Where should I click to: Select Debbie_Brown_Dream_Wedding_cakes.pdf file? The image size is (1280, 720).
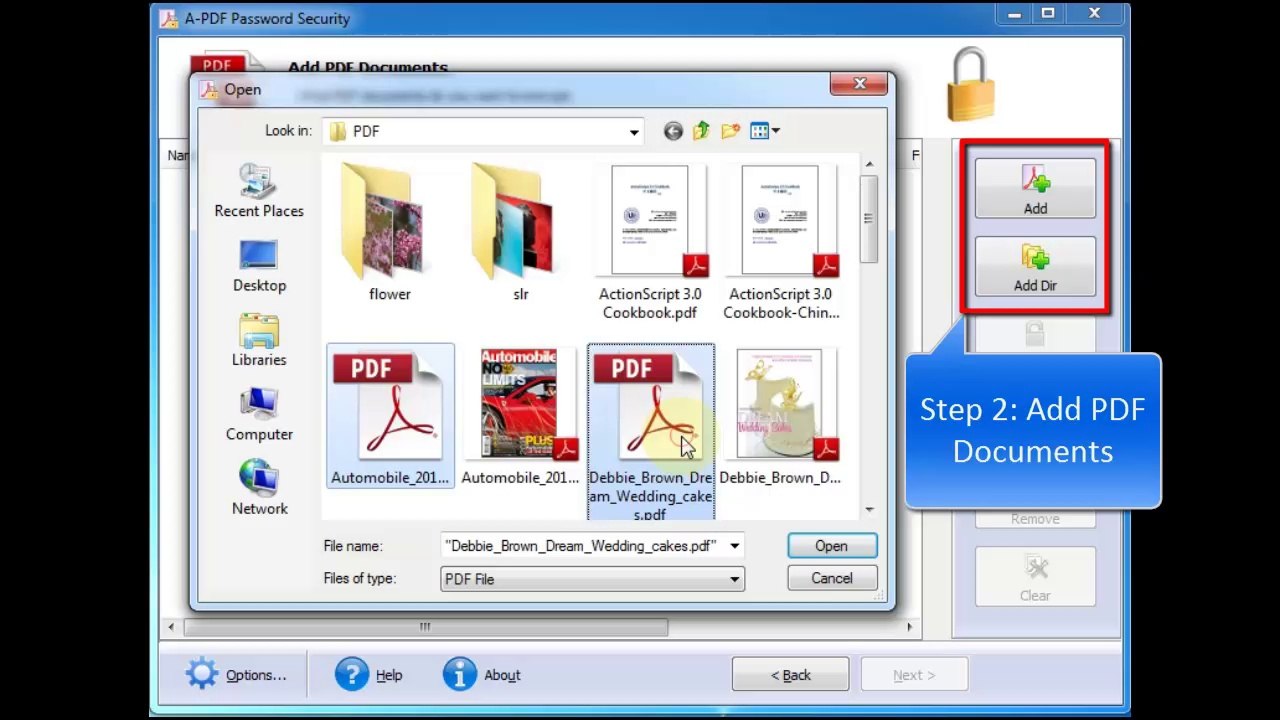pyautogui.click(x=651, y=432)
